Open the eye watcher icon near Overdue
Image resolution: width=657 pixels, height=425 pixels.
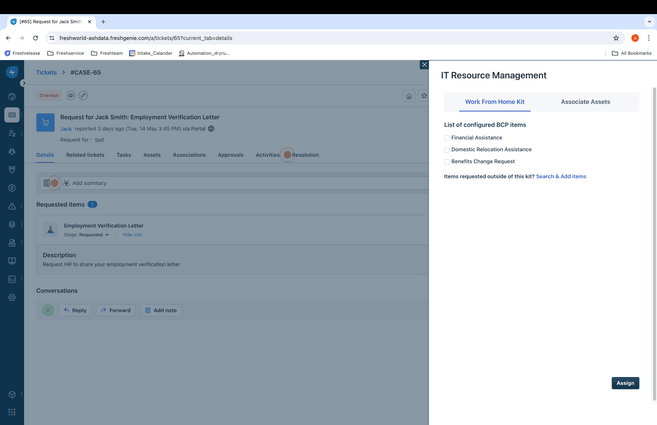point(71,96)
